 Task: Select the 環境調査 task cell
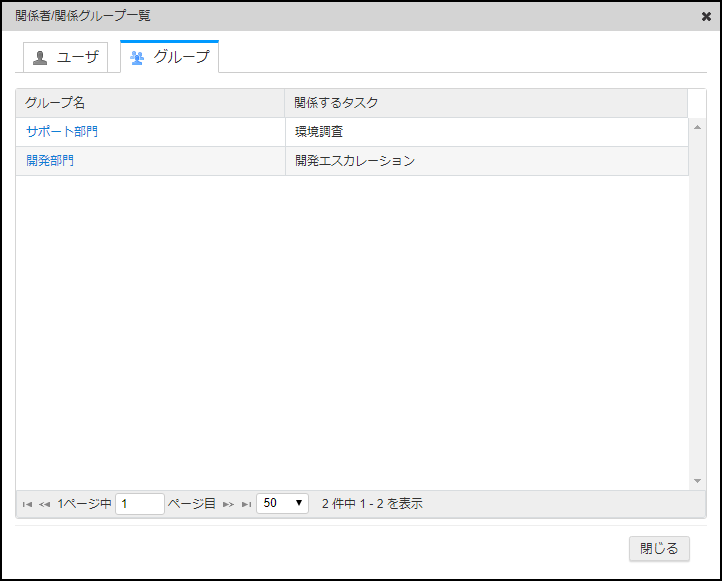pos(319,132)
